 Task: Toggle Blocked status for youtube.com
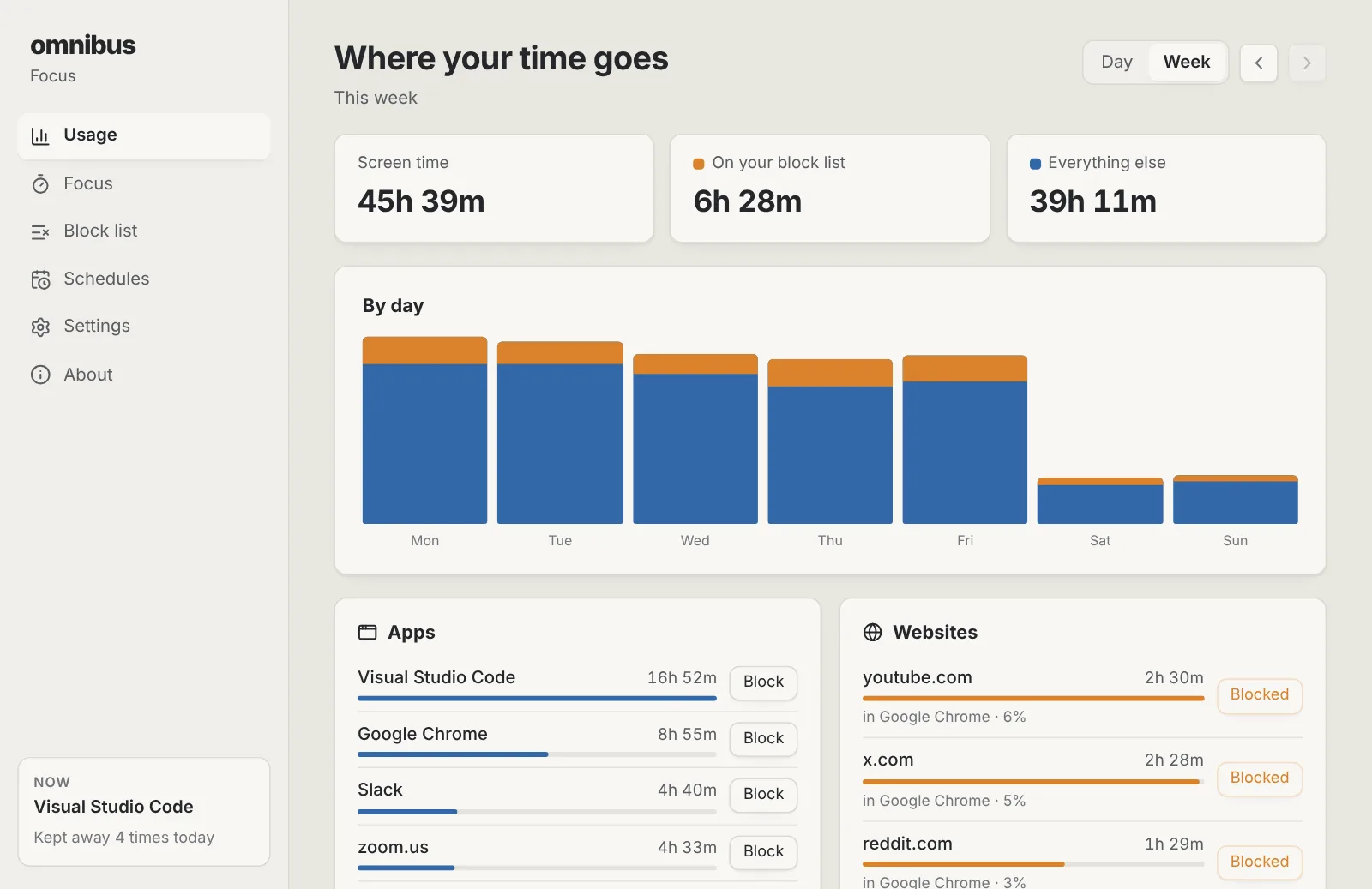point(1260,695)
